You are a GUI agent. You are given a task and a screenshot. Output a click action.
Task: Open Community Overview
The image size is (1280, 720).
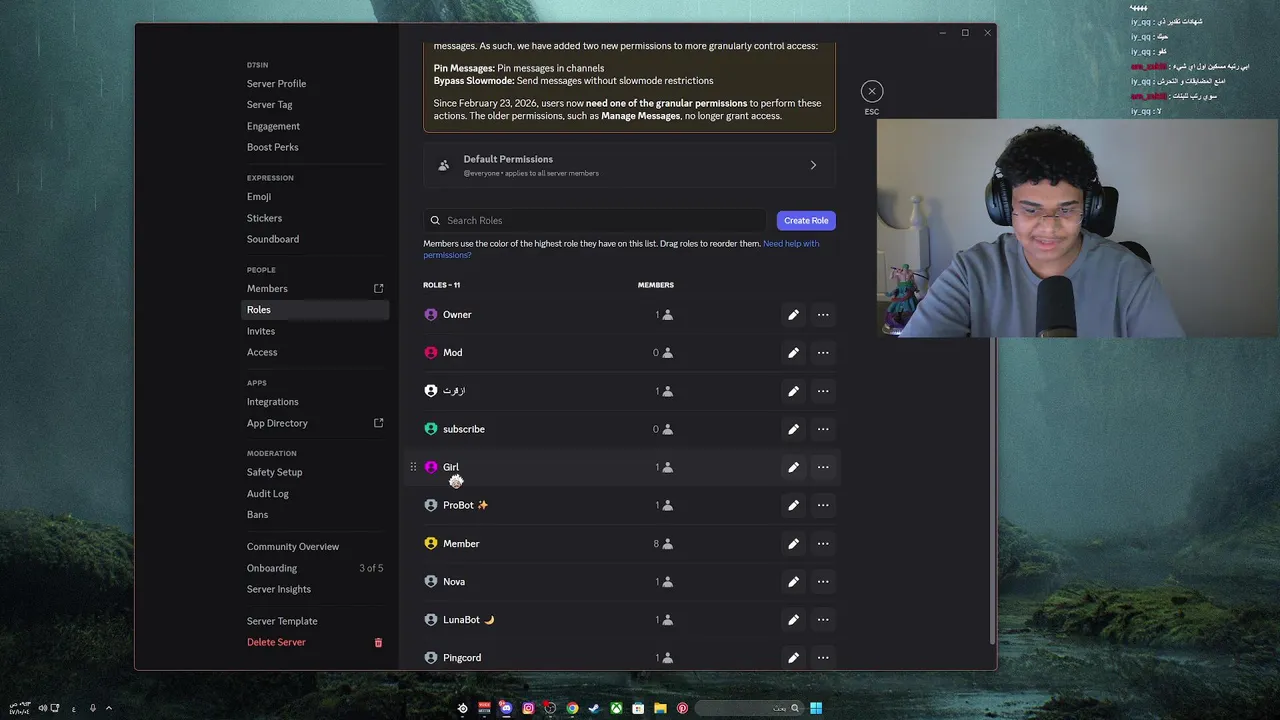click(x=293, y=547)
